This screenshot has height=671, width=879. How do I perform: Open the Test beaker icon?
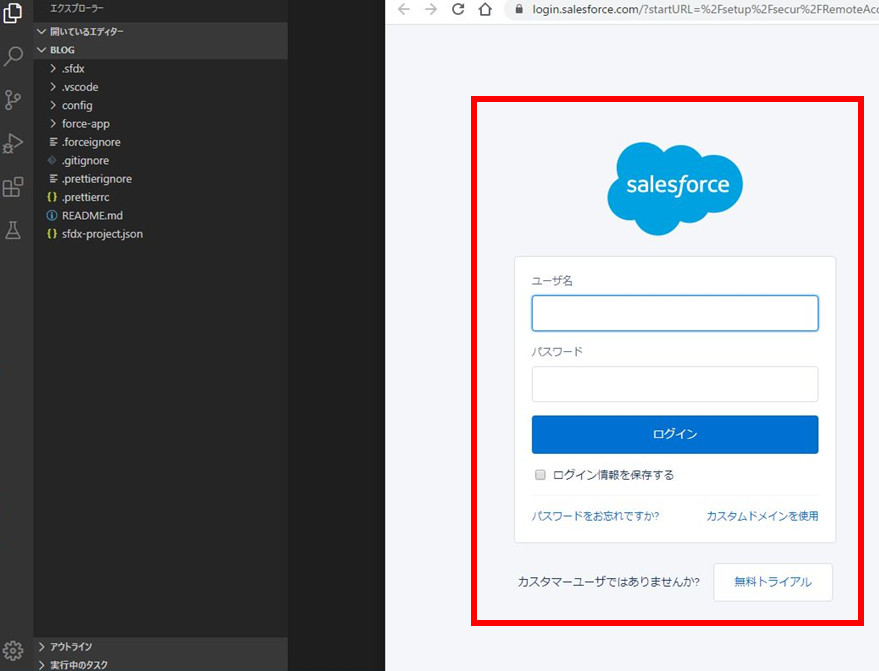click(13, 230)
